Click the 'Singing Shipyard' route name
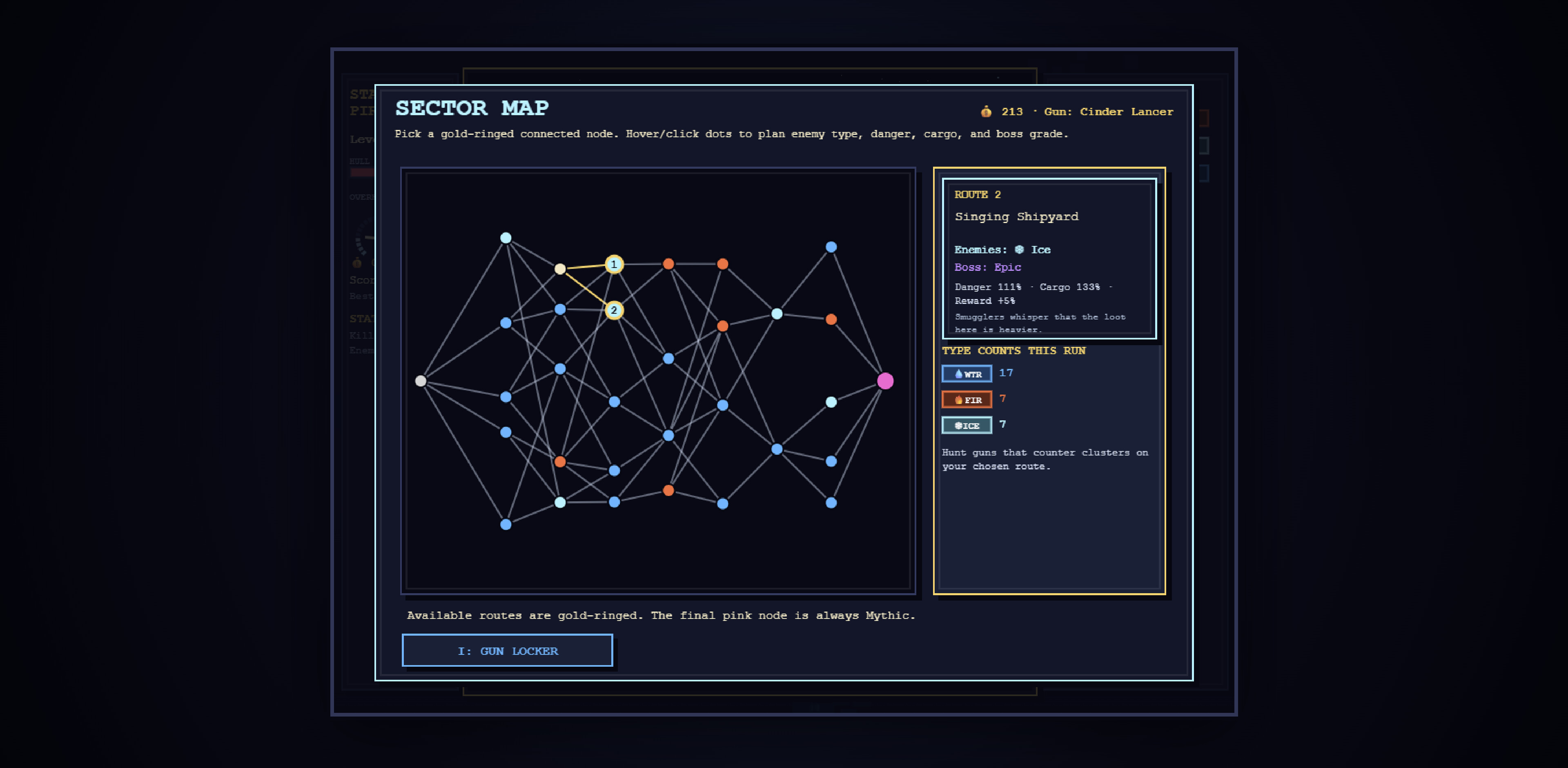This screenshot has height=768, width=1568. point(1016,217)
